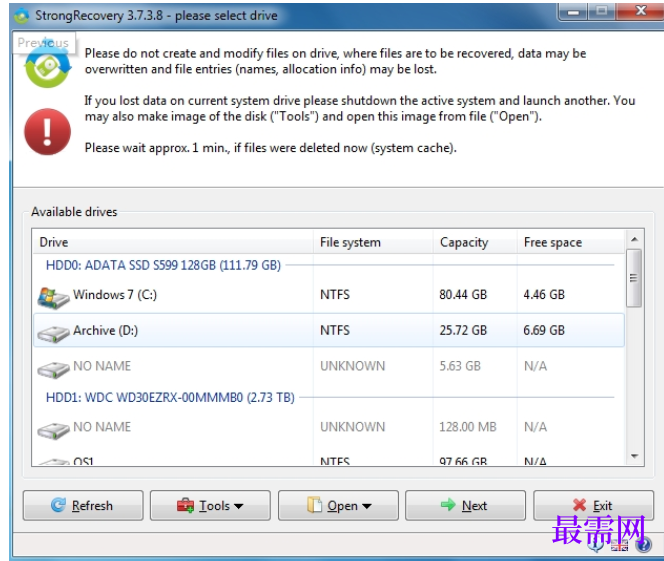The image size is (664, 561).
Task: Click the 80.44 GB capacity cell
Action: (463, 295)
